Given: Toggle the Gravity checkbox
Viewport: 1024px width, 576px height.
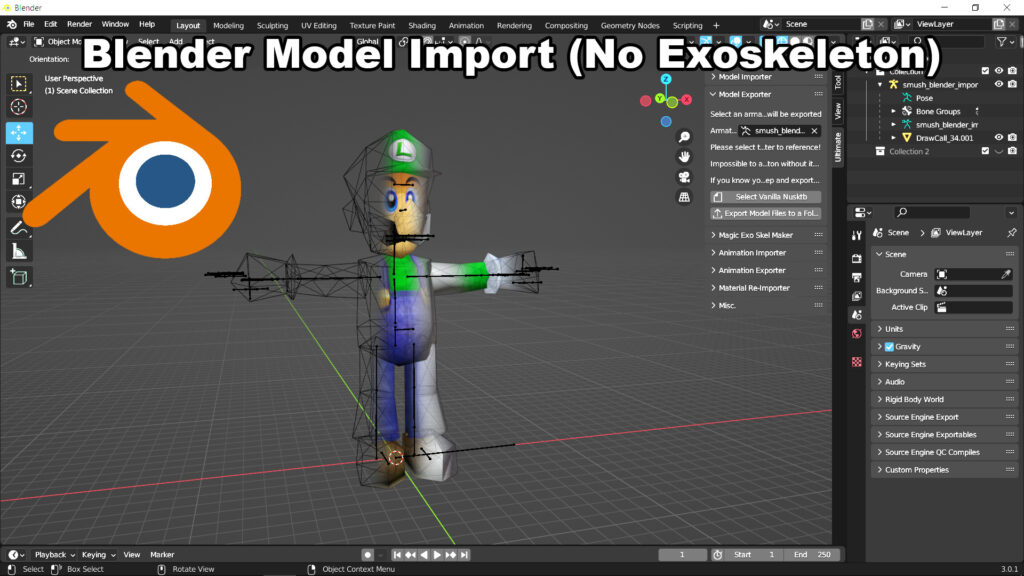Looking at the screenshot, I should coord(889,347).
